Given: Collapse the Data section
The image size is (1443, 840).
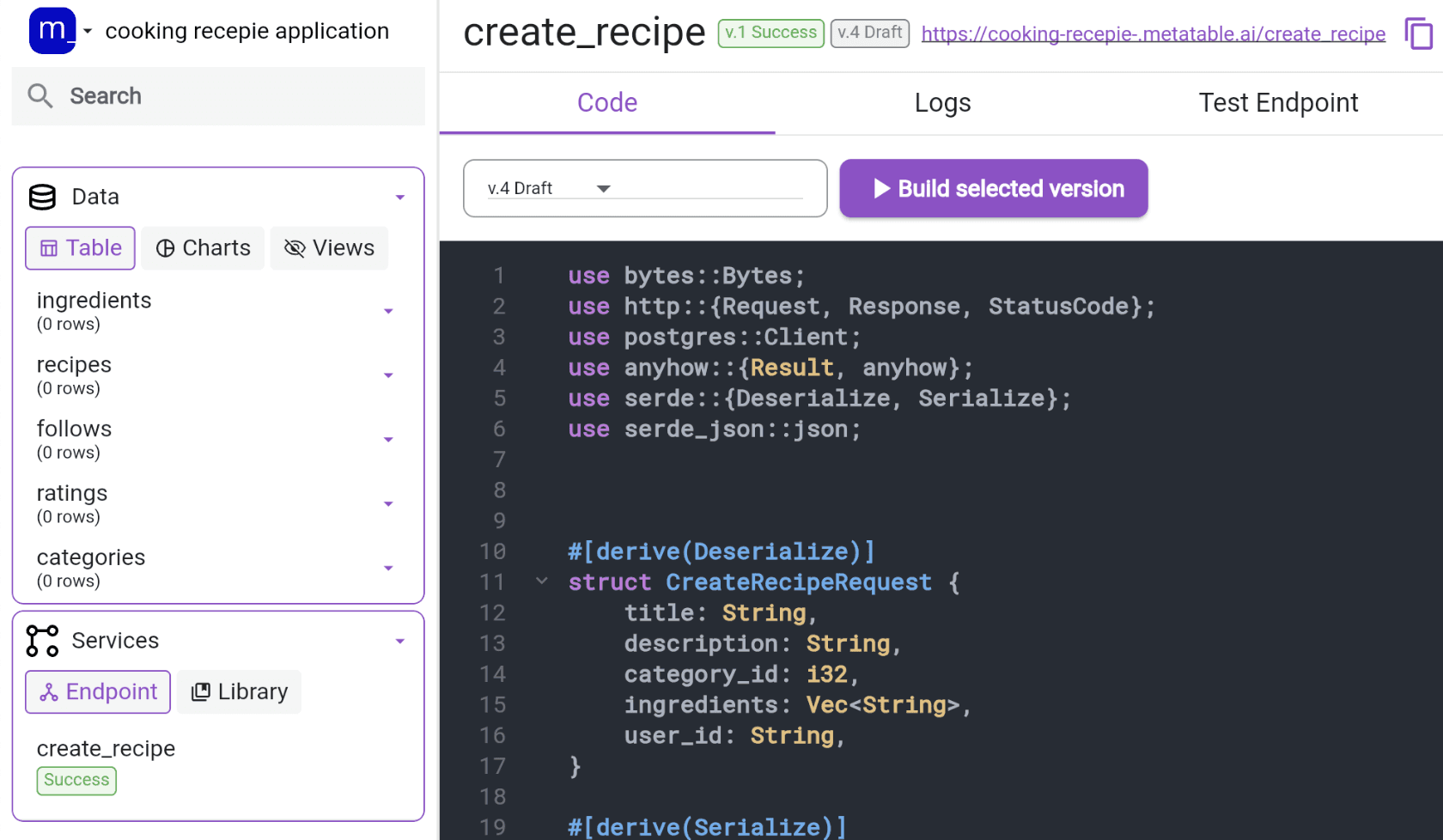Looking at the screenshot, I should (400, 197).
